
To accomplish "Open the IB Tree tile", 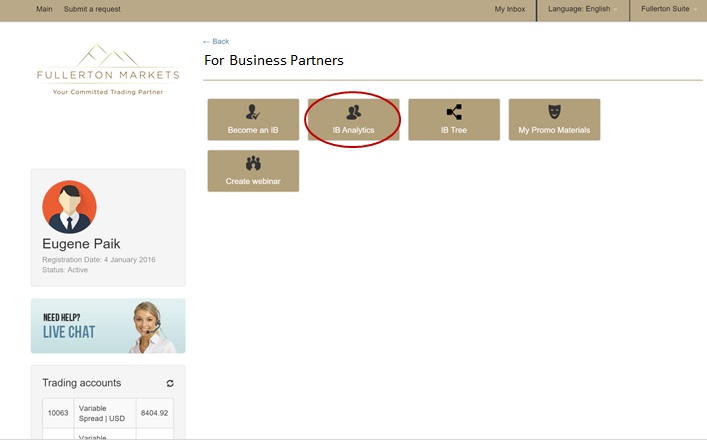I will click(454, 119).
